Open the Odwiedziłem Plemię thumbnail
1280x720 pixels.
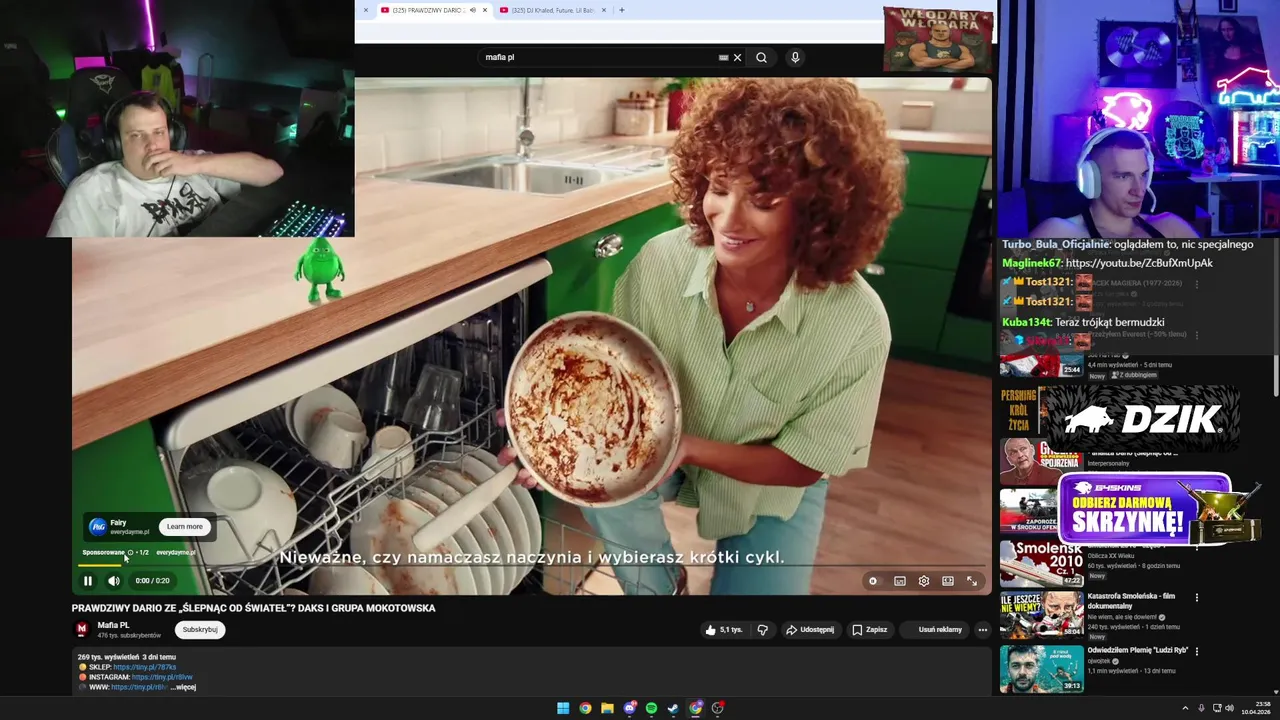click(1041, 669)
